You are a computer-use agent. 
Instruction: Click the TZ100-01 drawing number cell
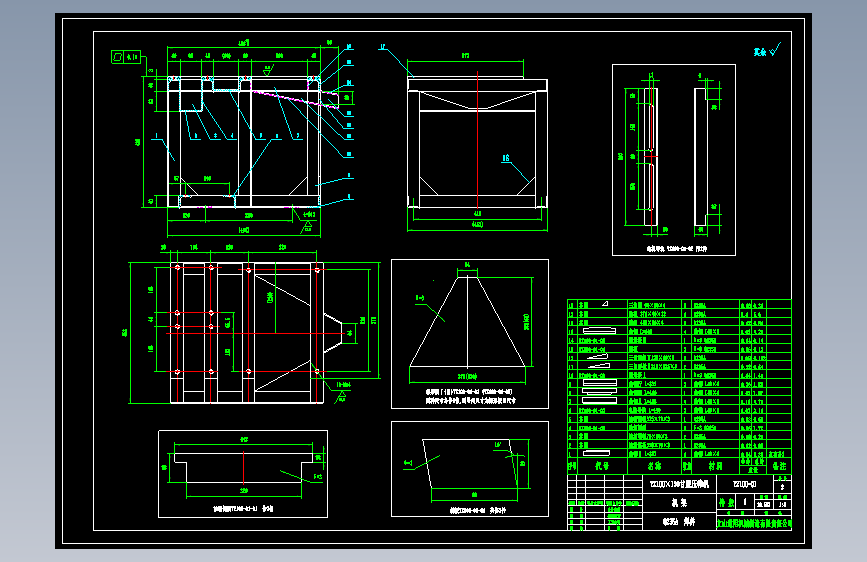(744, 484)
